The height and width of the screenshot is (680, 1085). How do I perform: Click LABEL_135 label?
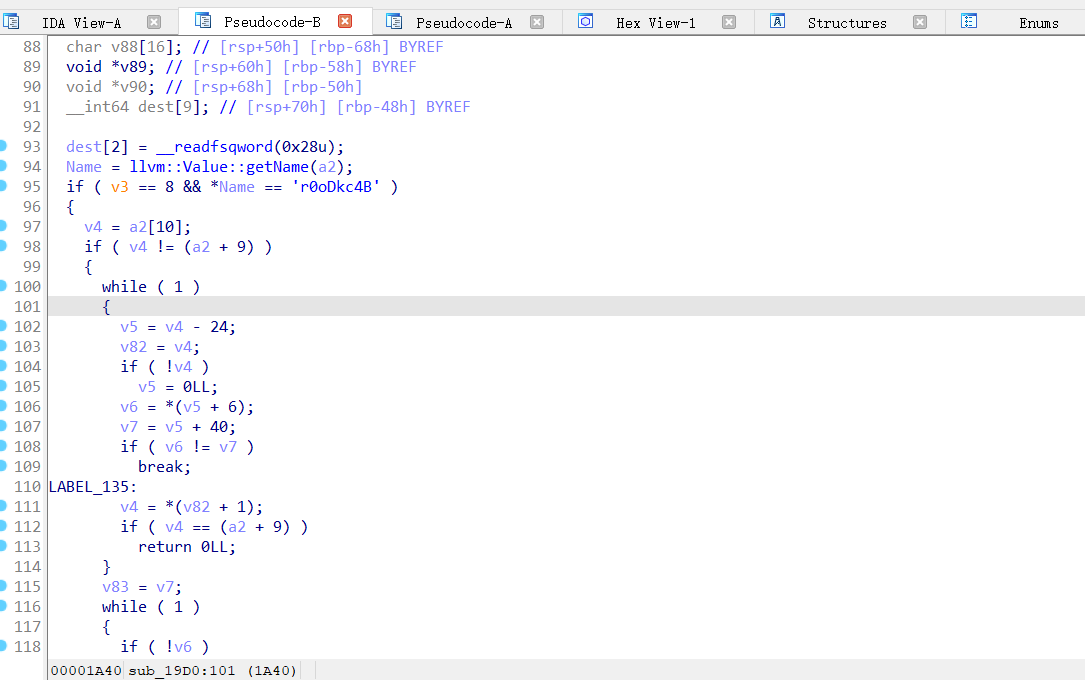[x=93, y=487]
